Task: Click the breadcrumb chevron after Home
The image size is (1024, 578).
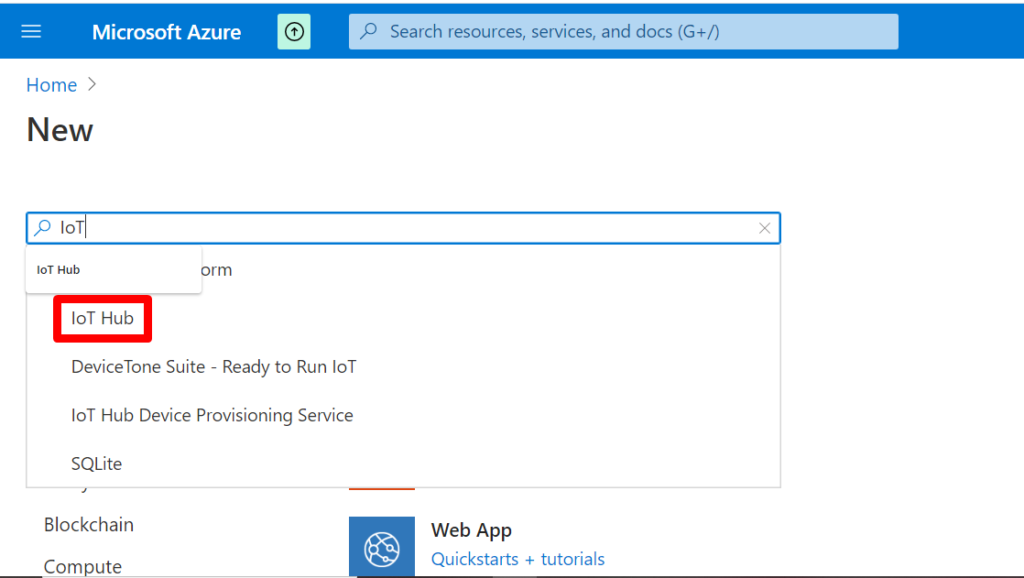Action: 92,84
